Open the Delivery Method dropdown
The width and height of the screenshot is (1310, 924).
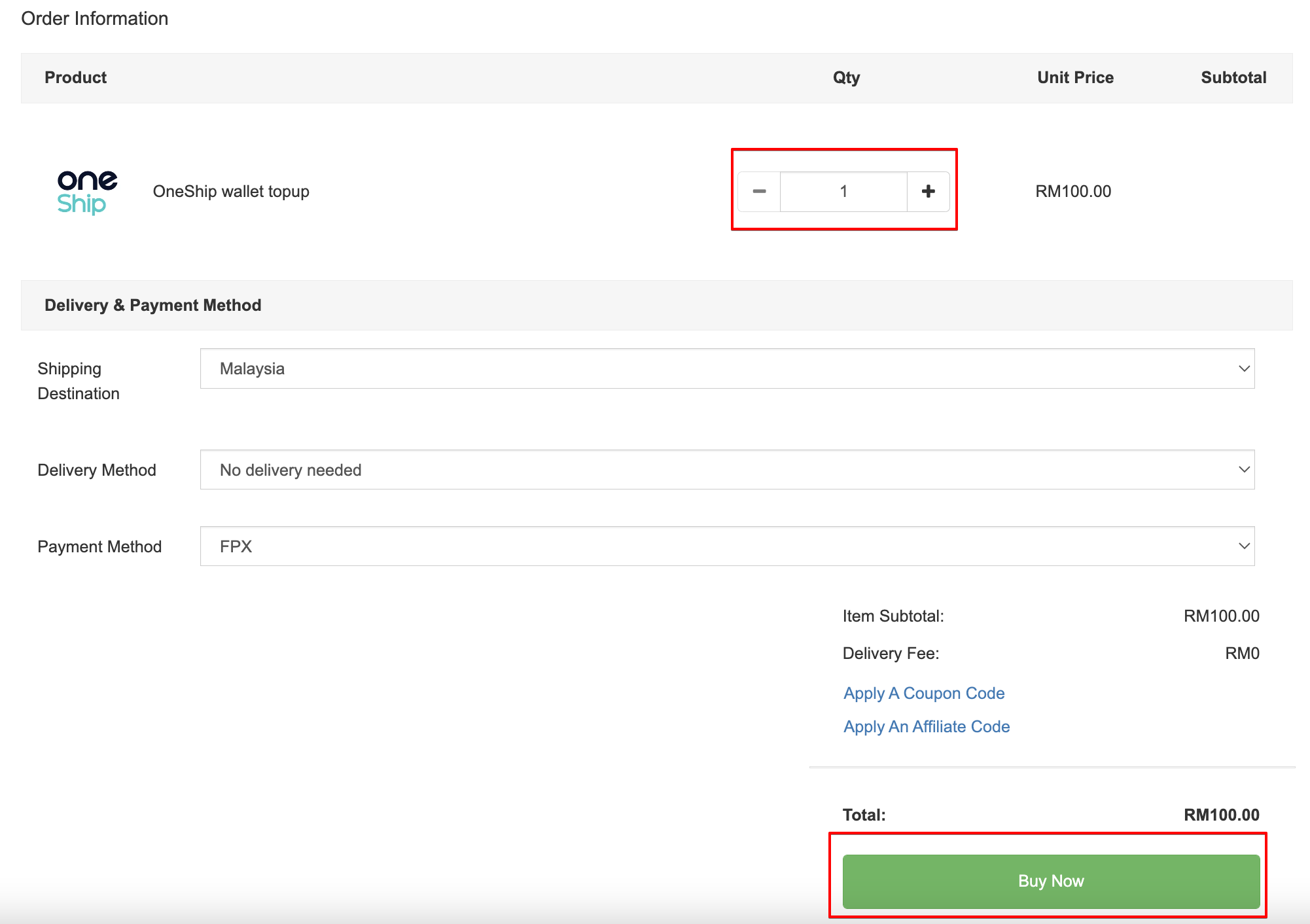(727, 470)
